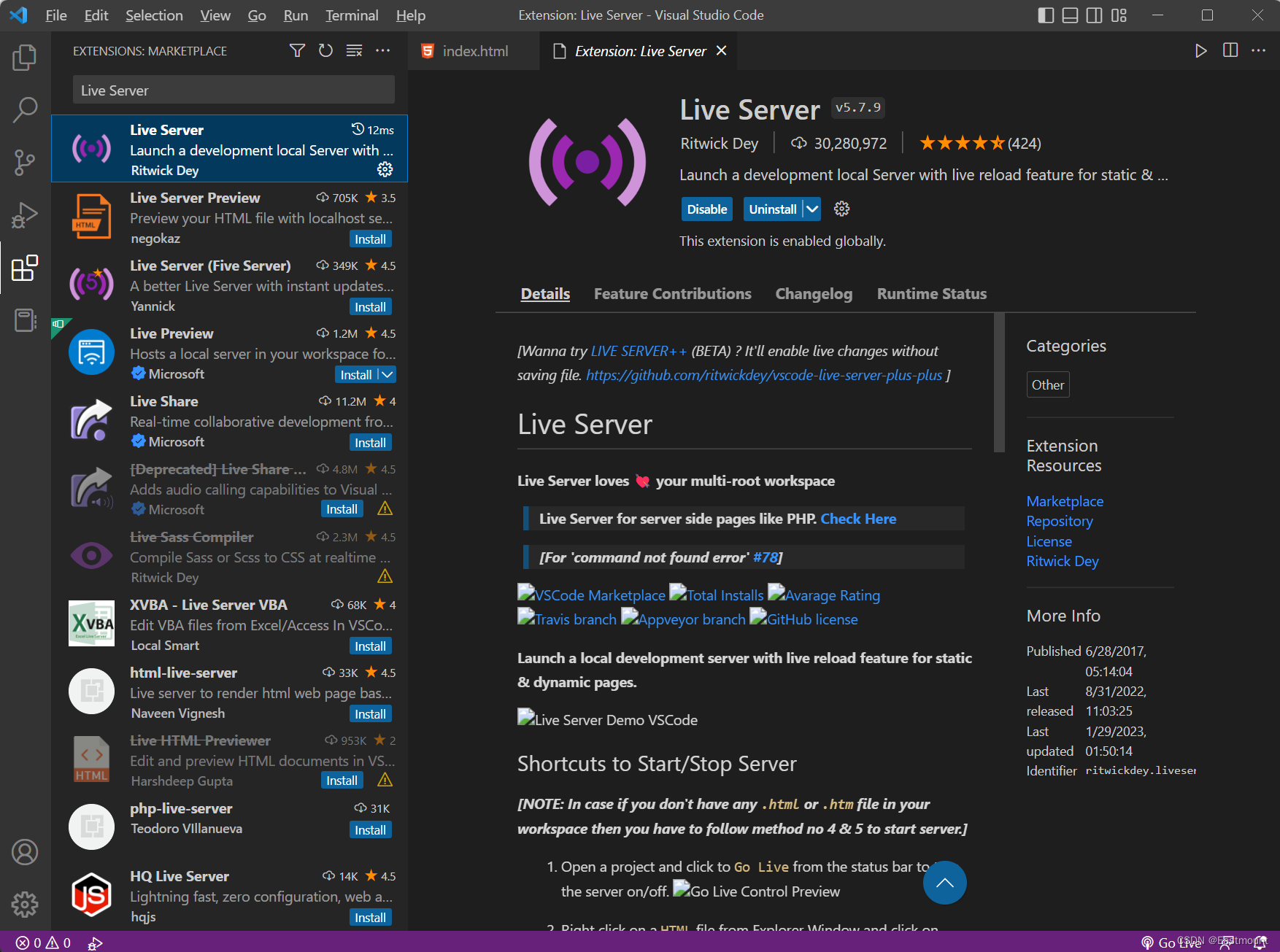Click the Ritwick Dey publisher name in header

[x=719, y=143]
